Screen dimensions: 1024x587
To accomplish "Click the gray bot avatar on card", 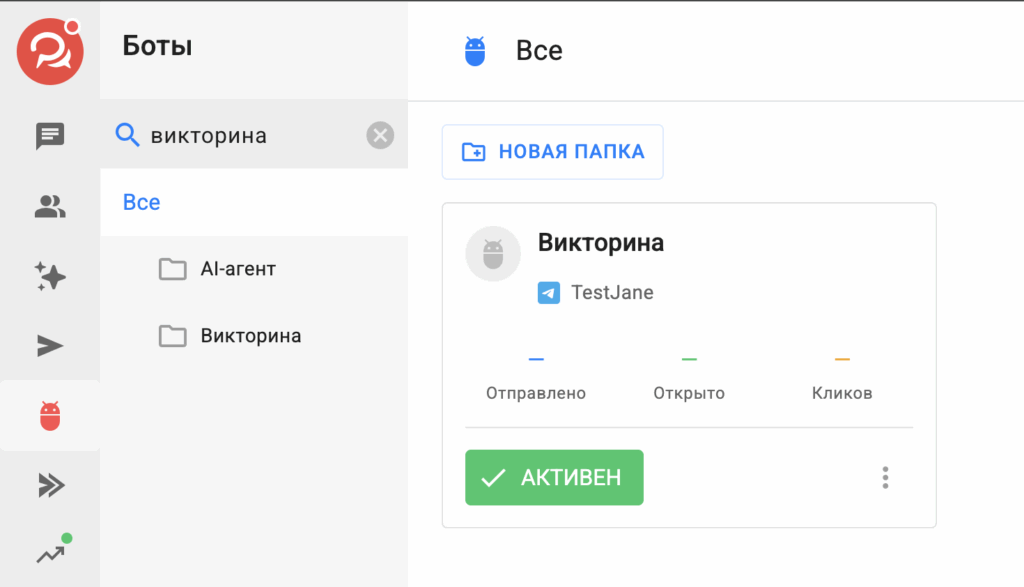I will (x=493, y=254).
